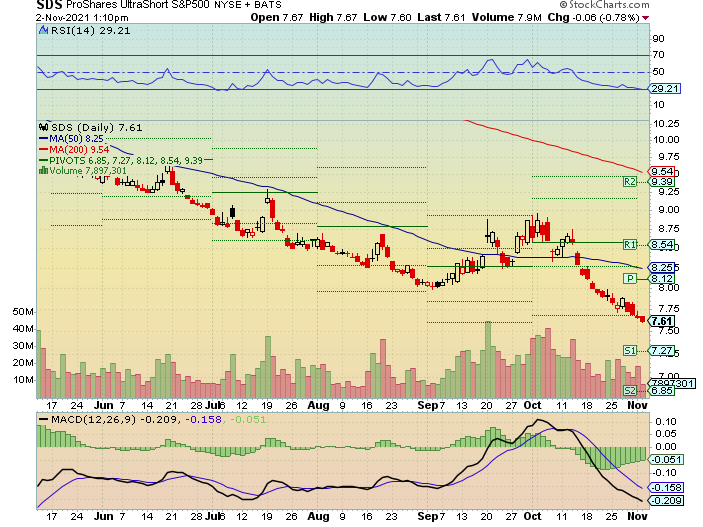Click Aug on the price panel date axis
This screenshot has width=703, height=527.
point(318,405)
